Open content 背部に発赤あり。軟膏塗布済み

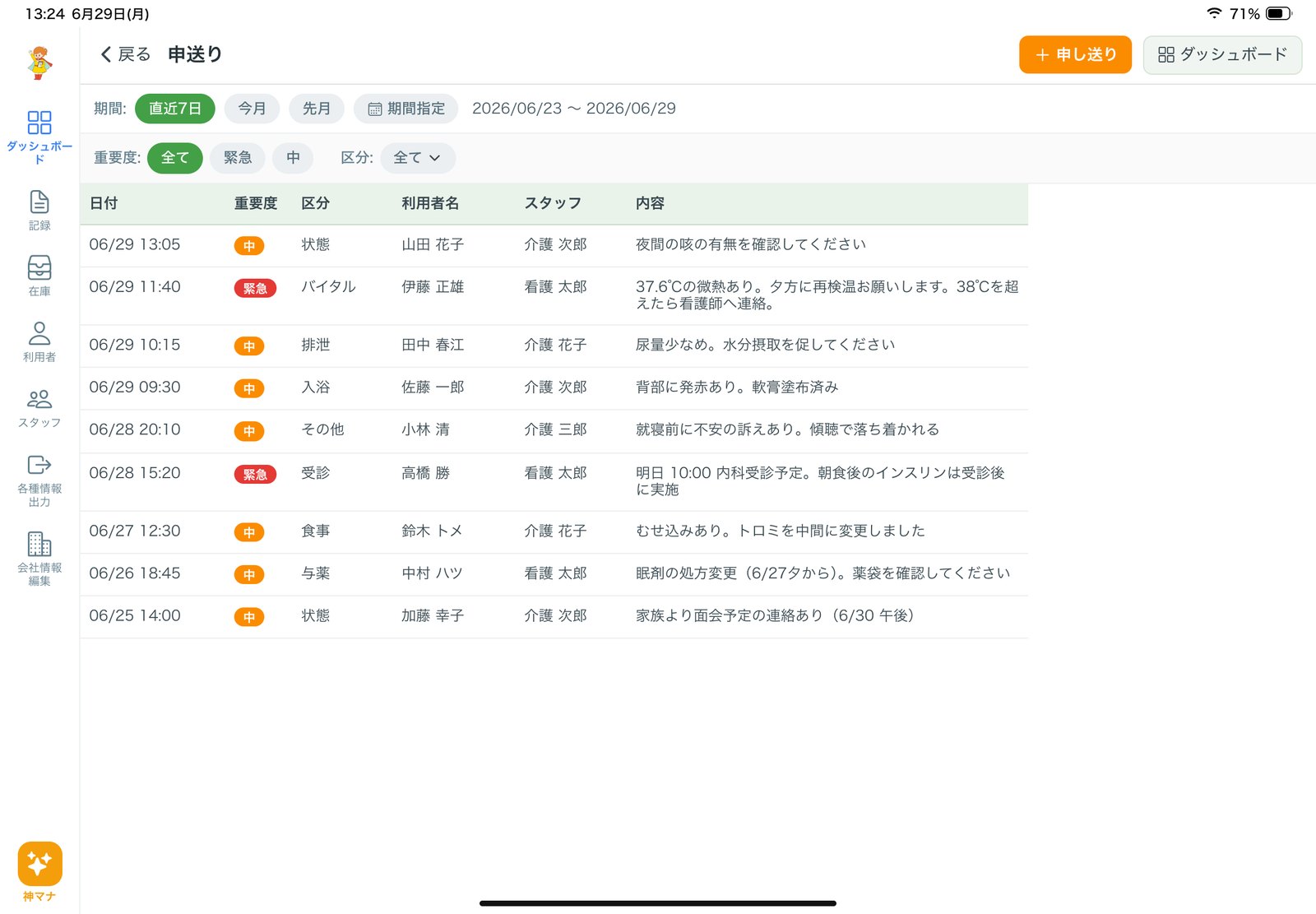[737, 387]
